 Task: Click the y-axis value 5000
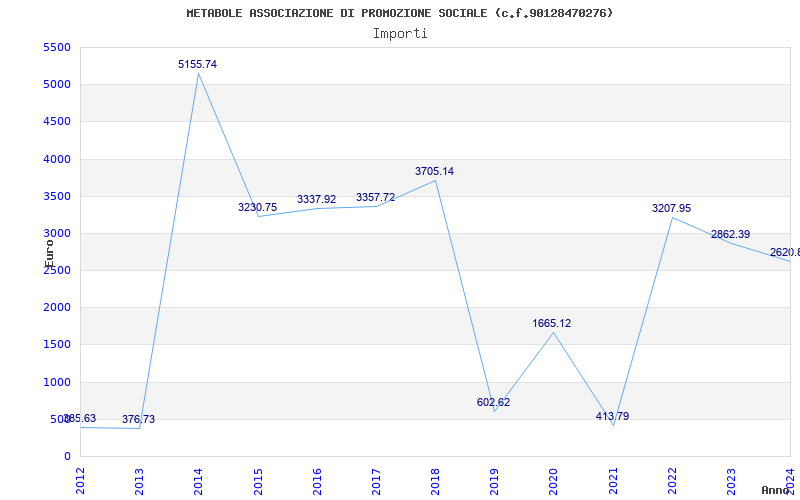click(x=57, y=85)
